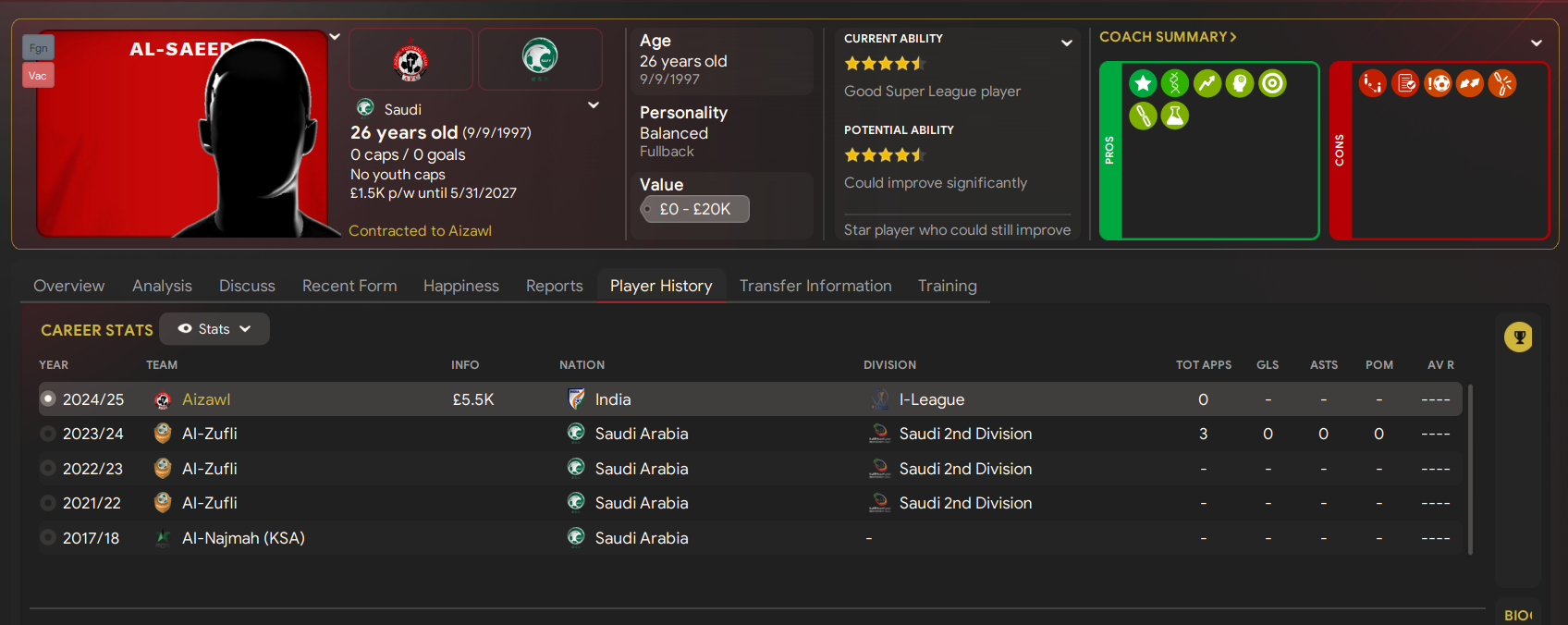
Task: Click the Aizawl team name link
Action: tap(206, 399)
